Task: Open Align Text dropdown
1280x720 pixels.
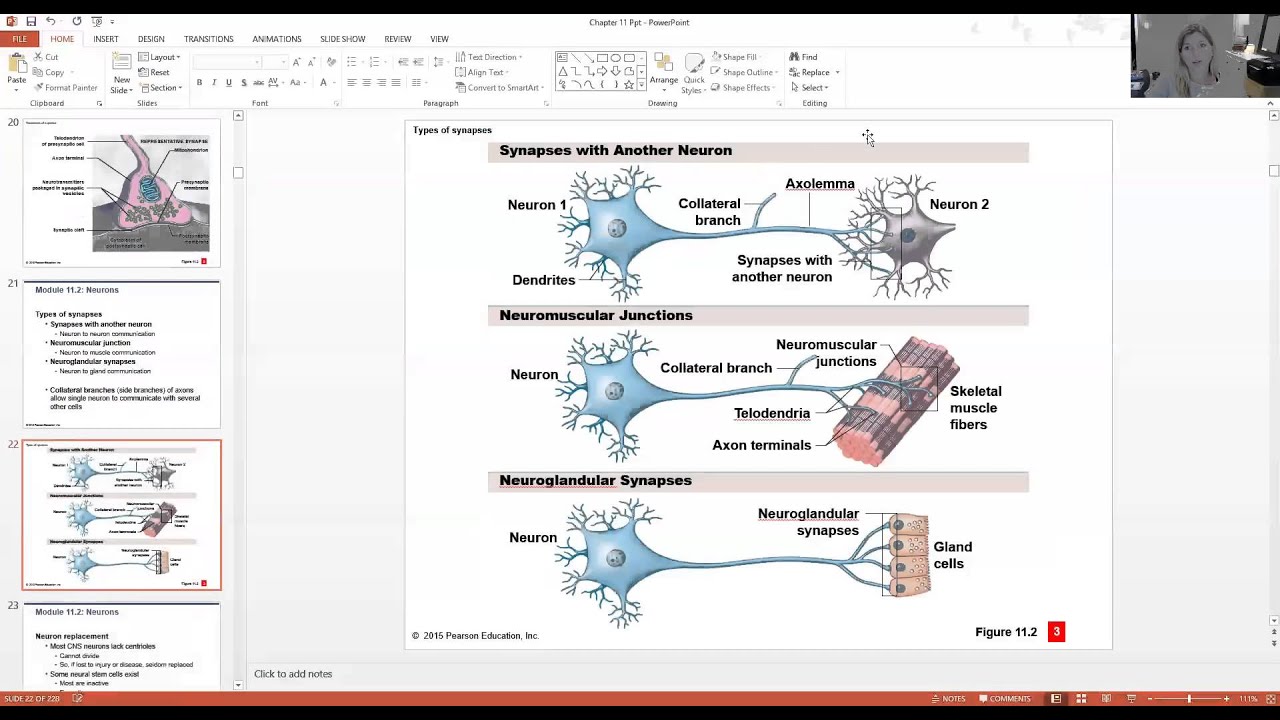Action: coord(483,72)
